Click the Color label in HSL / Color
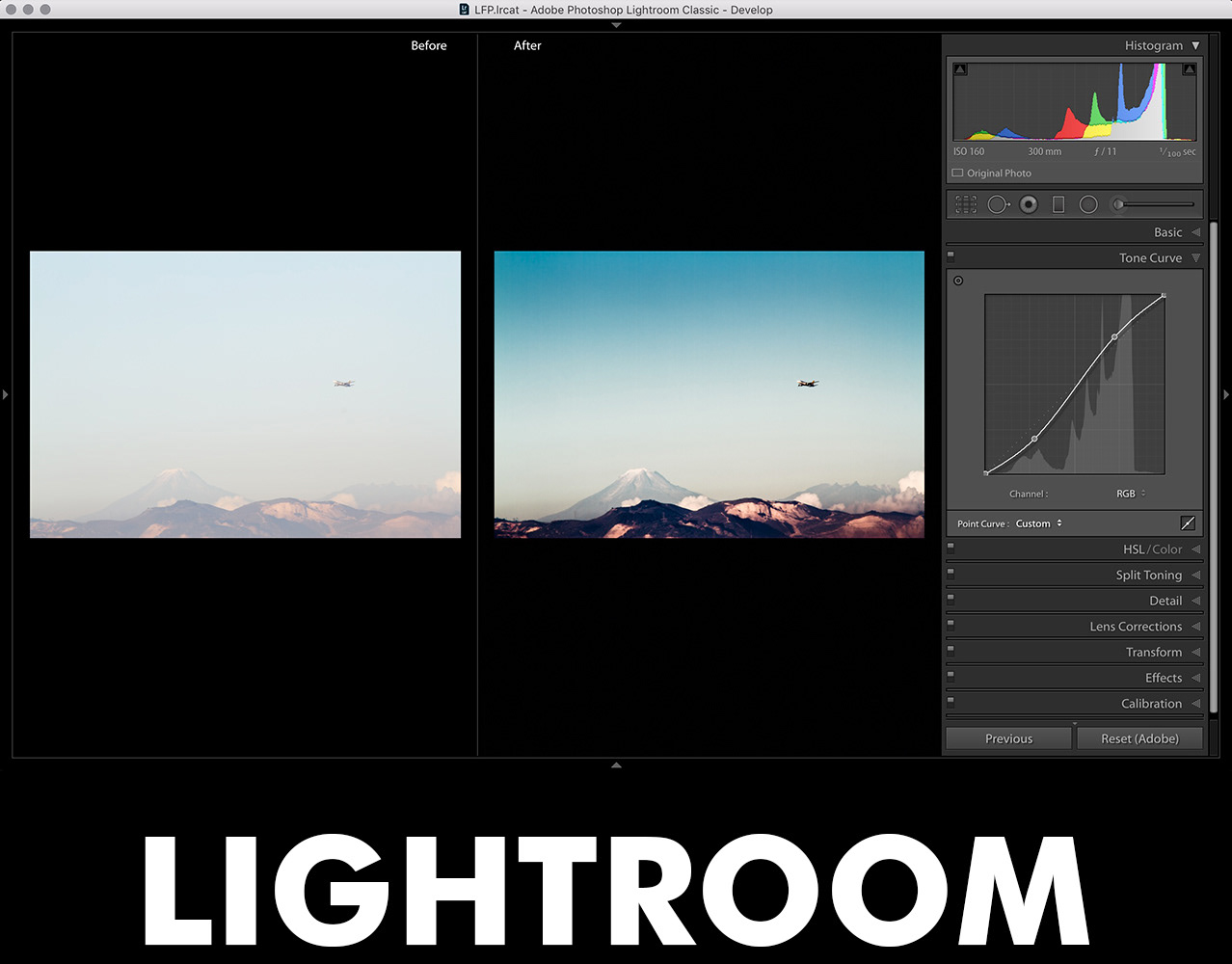 coord(1167,549)
